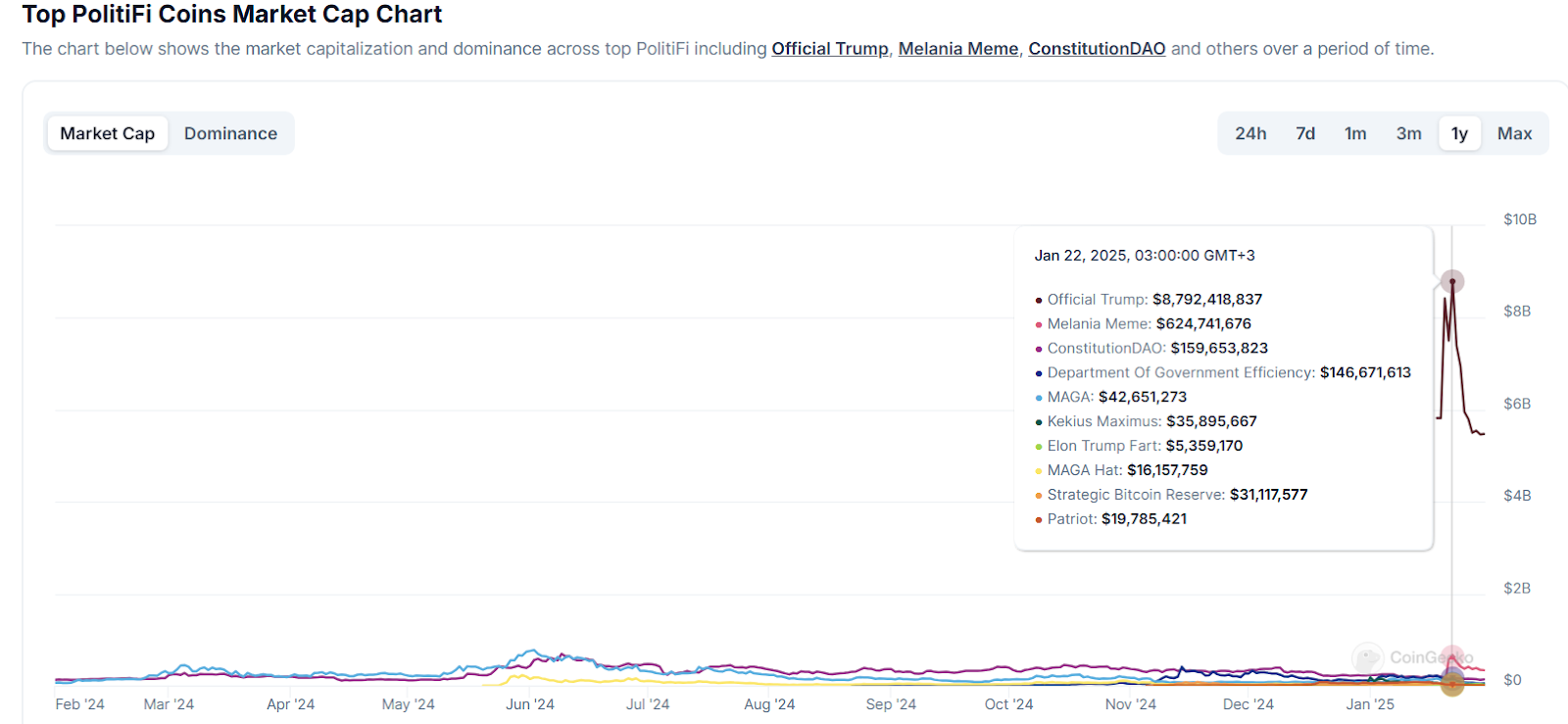Select the 3m time range
Viewport: 1568px width, 724px height.
[x=1409, y=133]
